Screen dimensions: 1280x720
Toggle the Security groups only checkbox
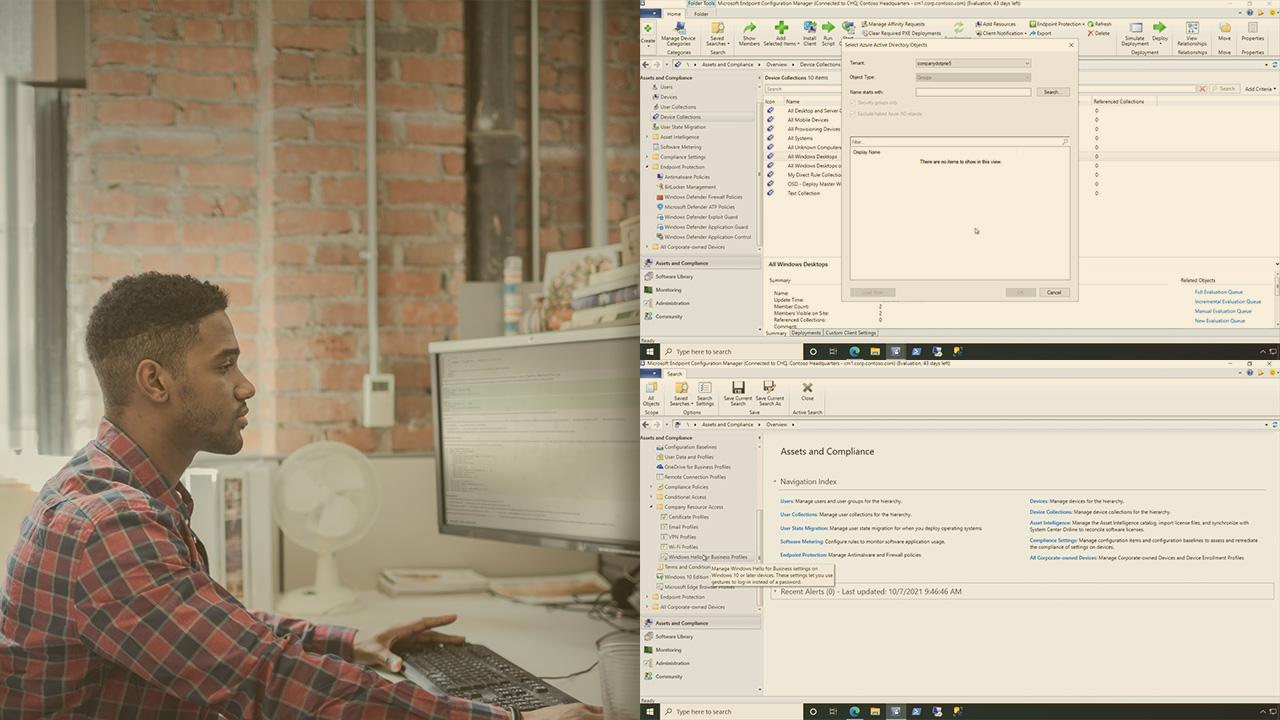click(853, 102)
